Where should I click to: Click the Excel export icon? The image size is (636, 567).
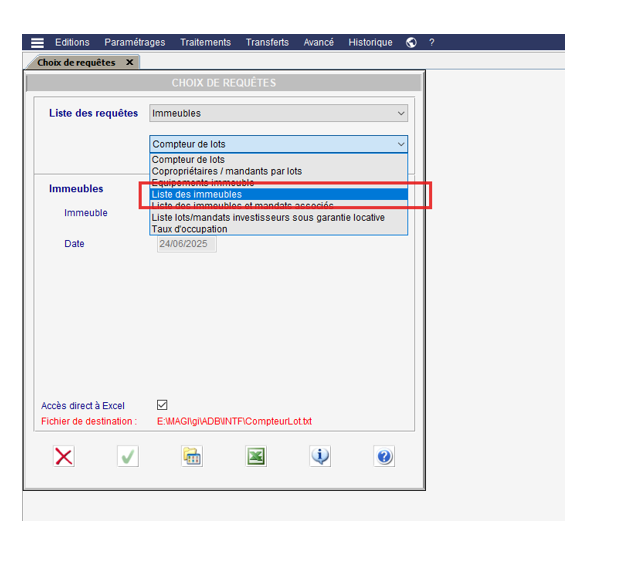click(x=256, y=456)
